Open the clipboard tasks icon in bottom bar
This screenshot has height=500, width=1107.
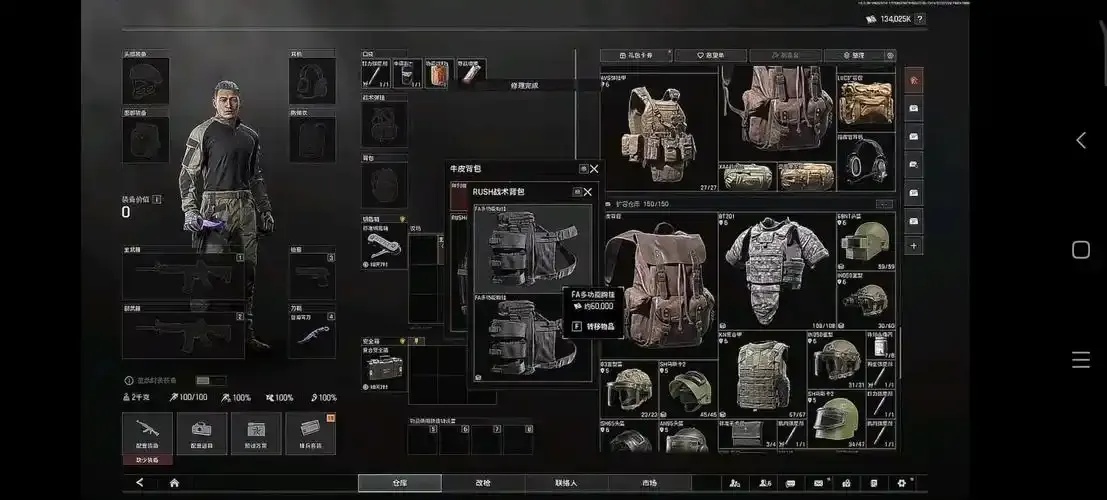[874, 483]
